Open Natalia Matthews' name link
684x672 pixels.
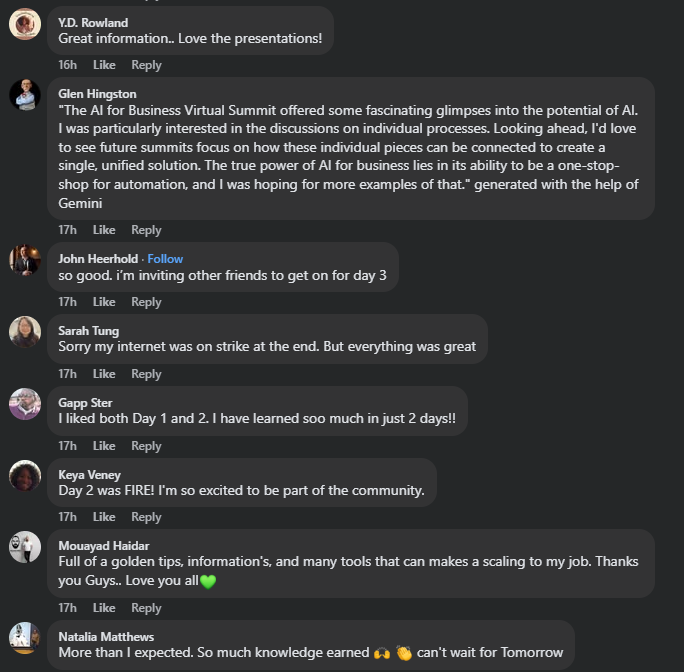106,636
